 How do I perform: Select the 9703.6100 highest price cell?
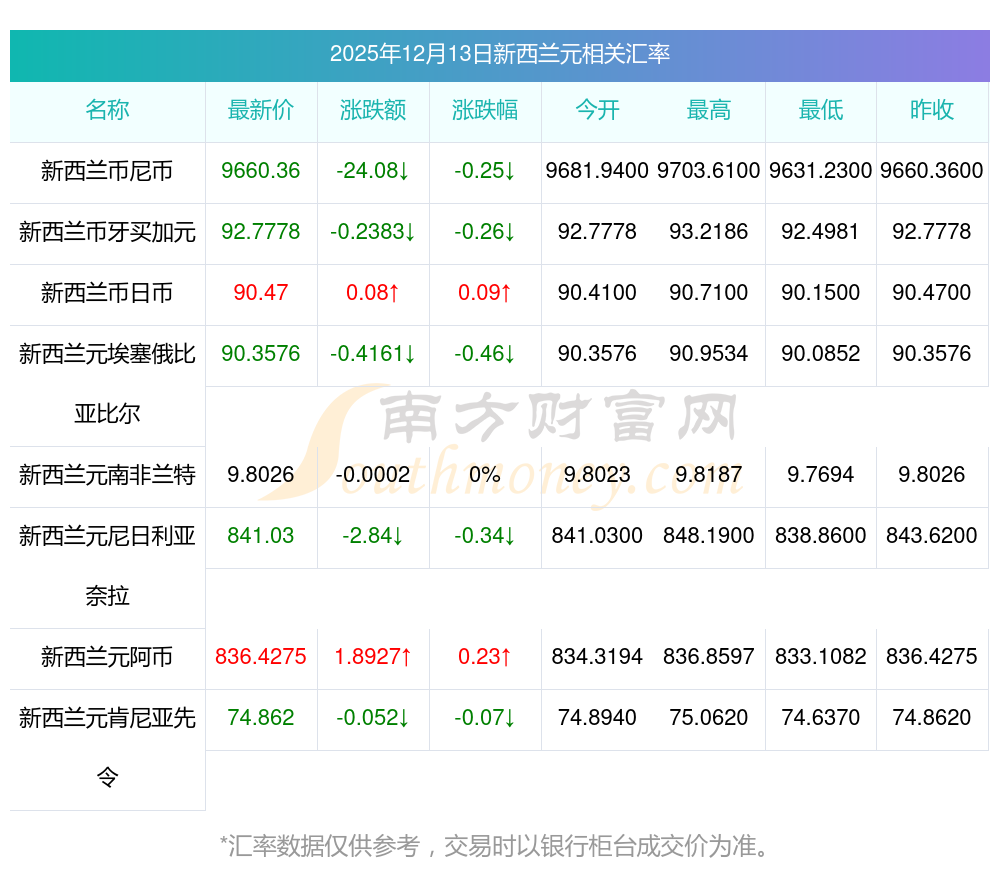click(x=709, y=171)
